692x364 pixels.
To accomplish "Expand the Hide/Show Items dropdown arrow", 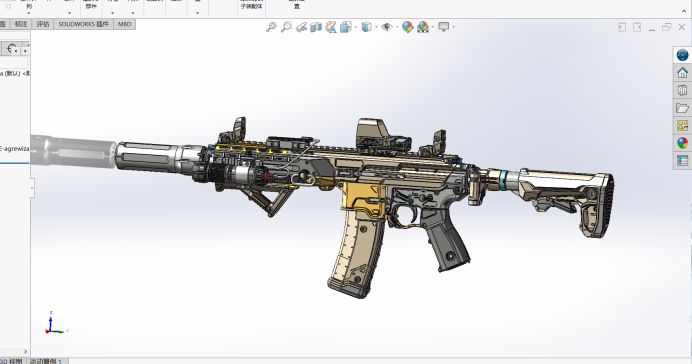I will [397, 27].
